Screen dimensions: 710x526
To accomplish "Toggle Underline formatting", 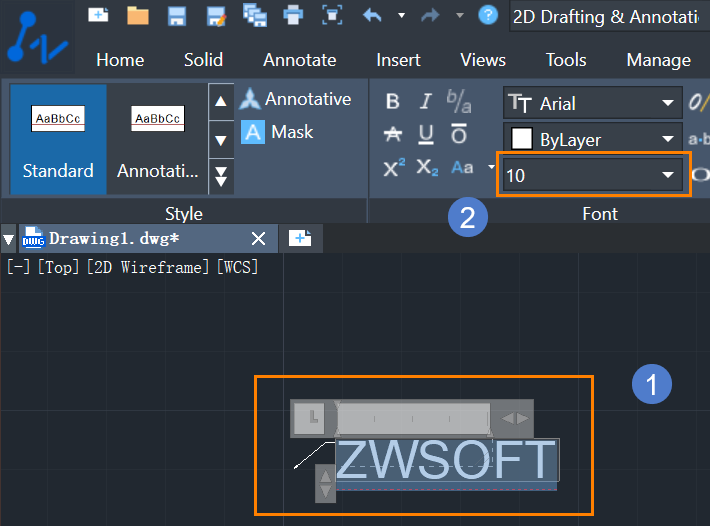I will click(426, 134).
